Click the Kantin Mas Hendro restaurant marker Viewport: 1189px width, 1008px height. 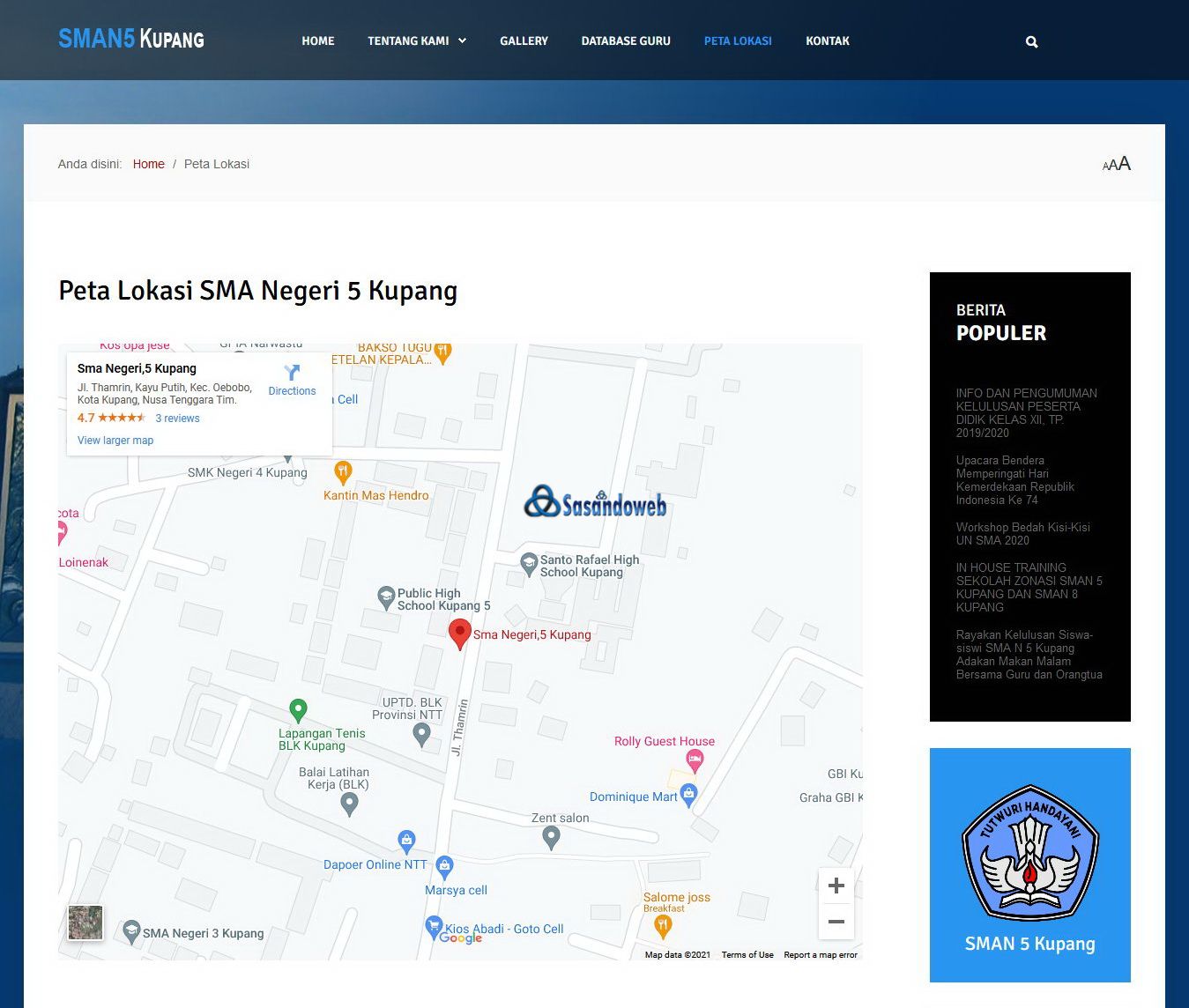[x=344, y=472]
